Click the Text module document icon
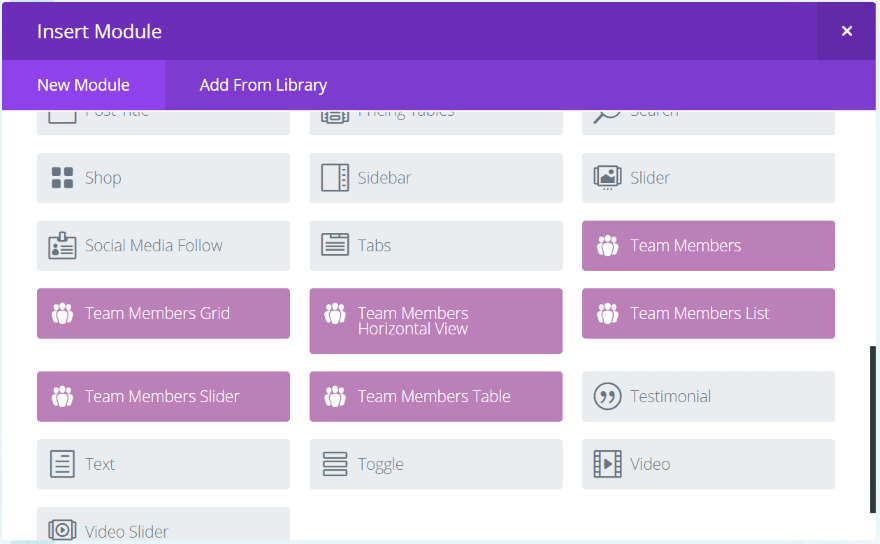Screen dimensions: 880x544 point(62,464)
